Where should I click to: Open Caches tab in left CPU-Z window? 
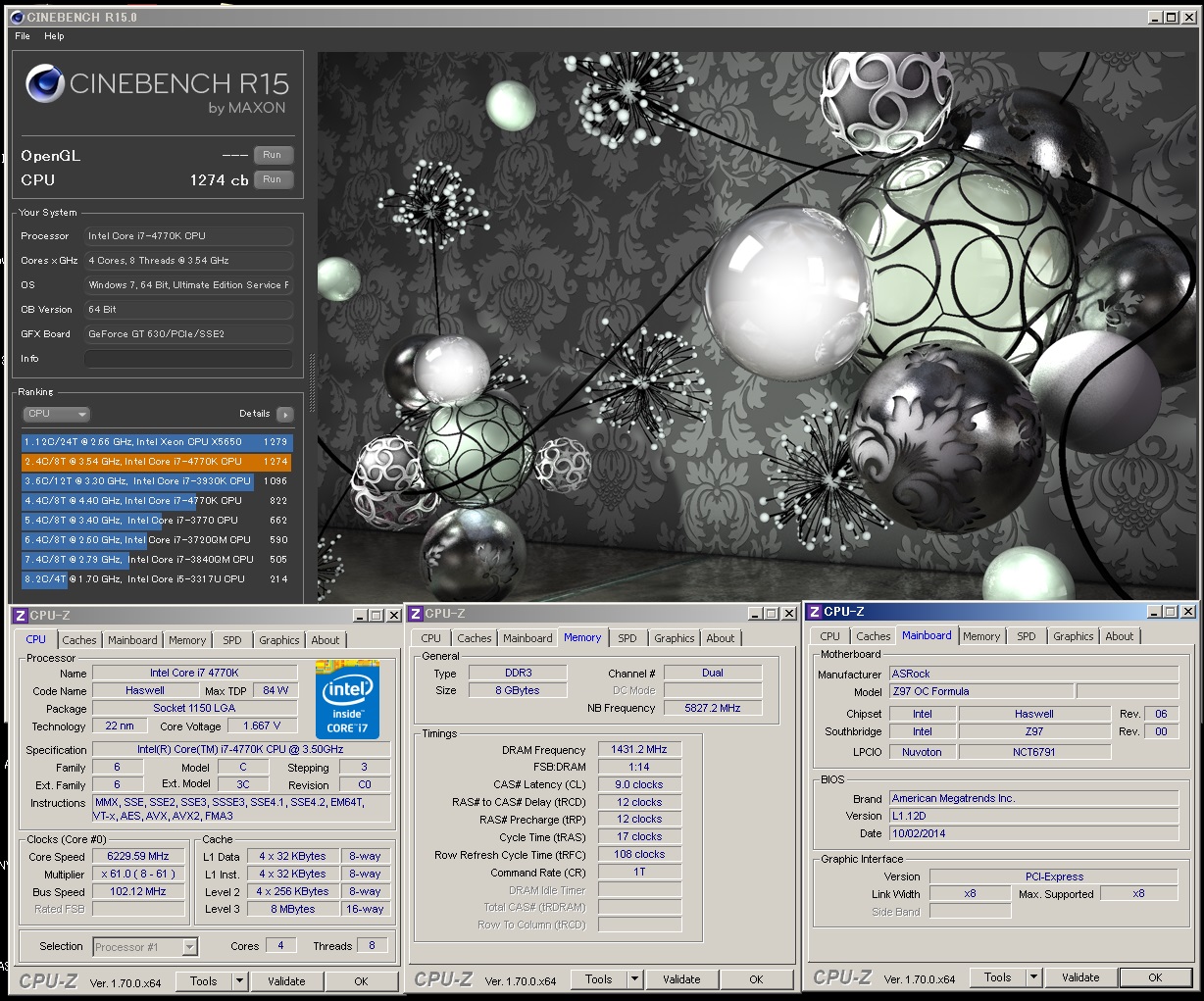pyautogui.click(x=79, y=640)
